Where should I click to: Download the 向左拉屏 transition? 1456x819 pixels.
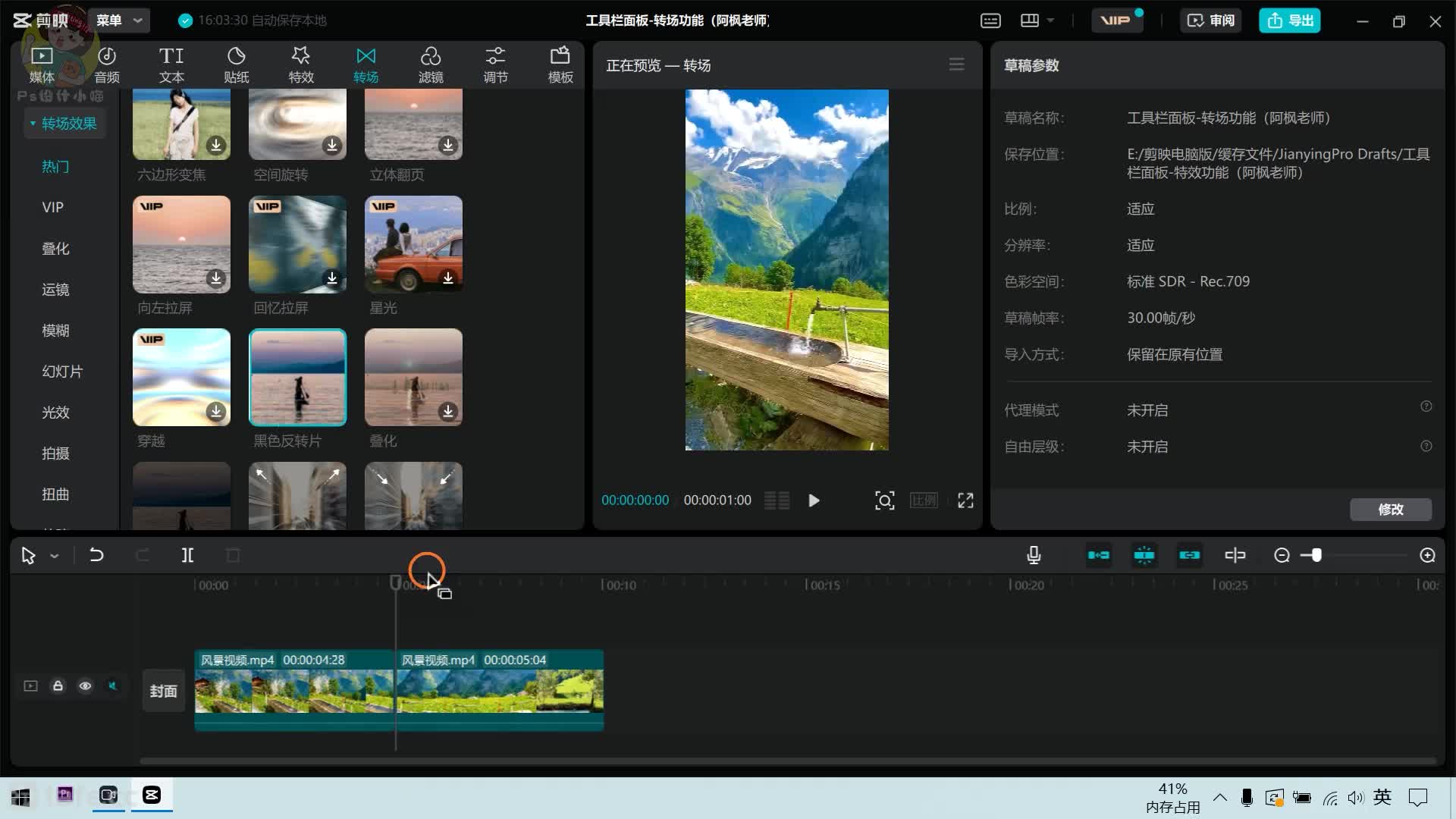tap(216, 278)
